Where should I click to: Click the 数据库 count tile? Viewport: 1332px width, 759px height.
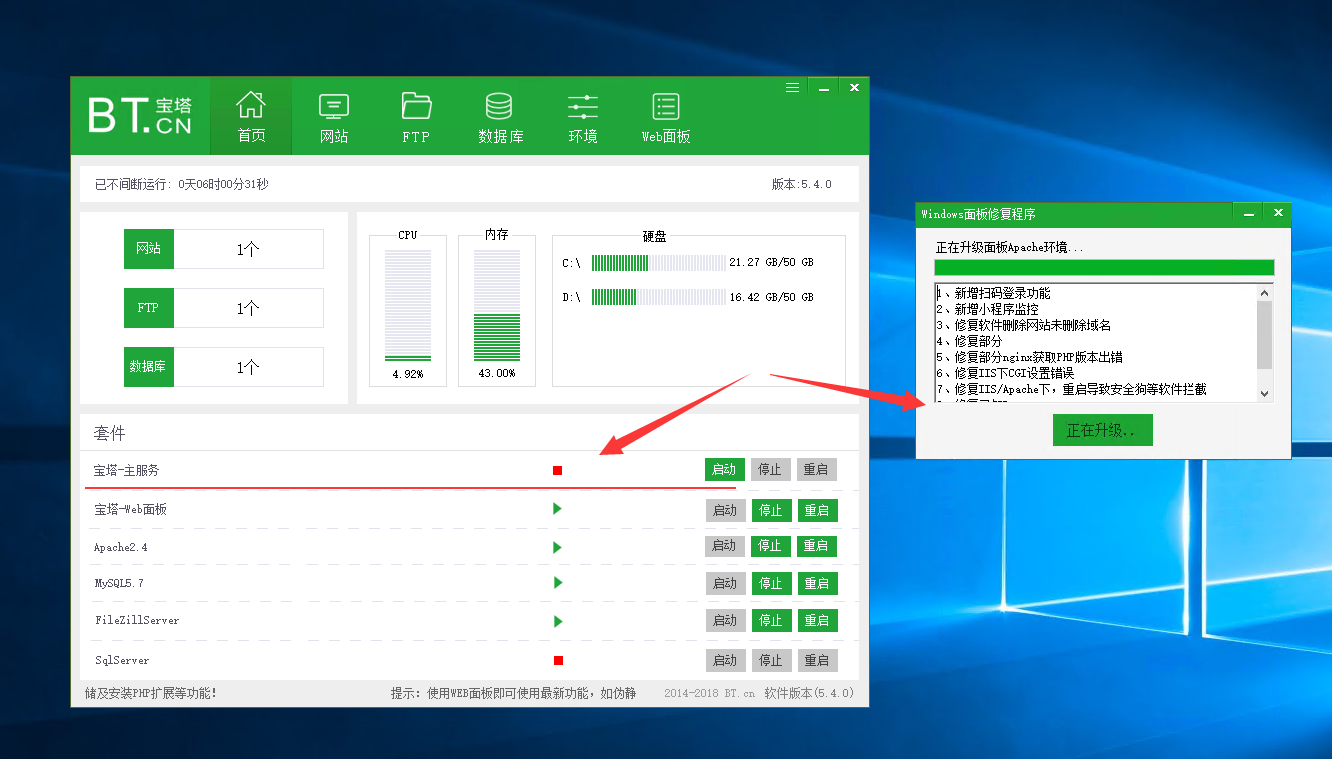[x=224, y=367]
